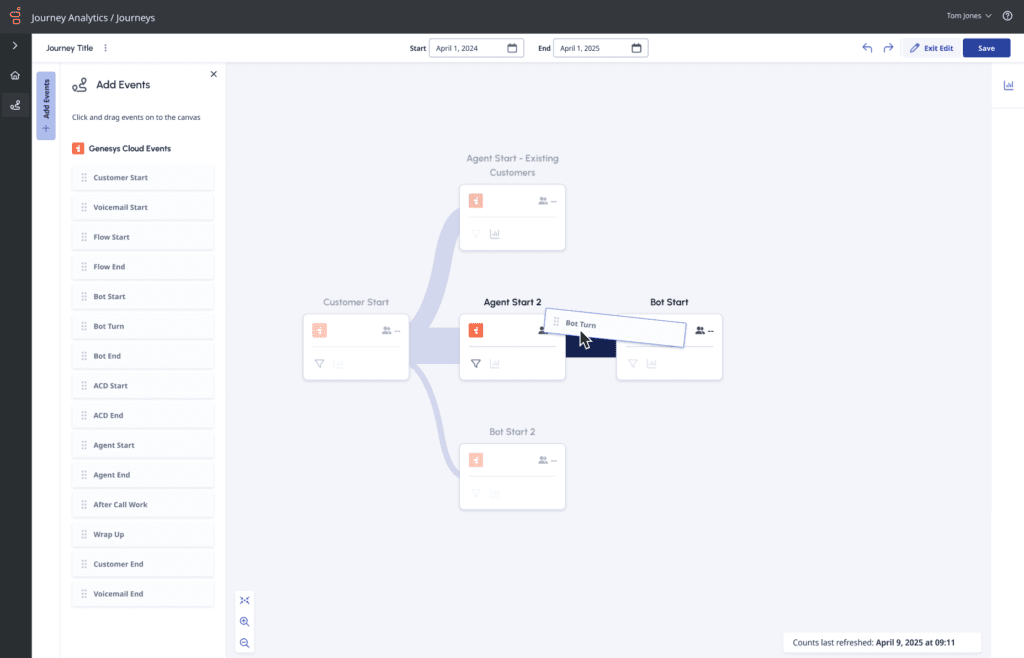Click the Genesys Cloud logo
Viewport: 1024px width, 658px height.
click(15, 16)
